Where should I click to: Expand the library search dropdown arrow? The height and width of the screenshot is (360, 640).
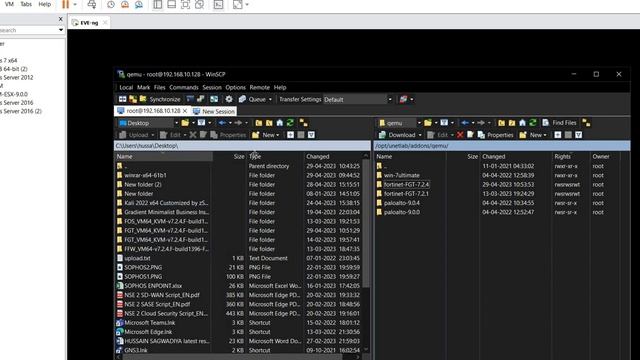[x=61, y=30]
